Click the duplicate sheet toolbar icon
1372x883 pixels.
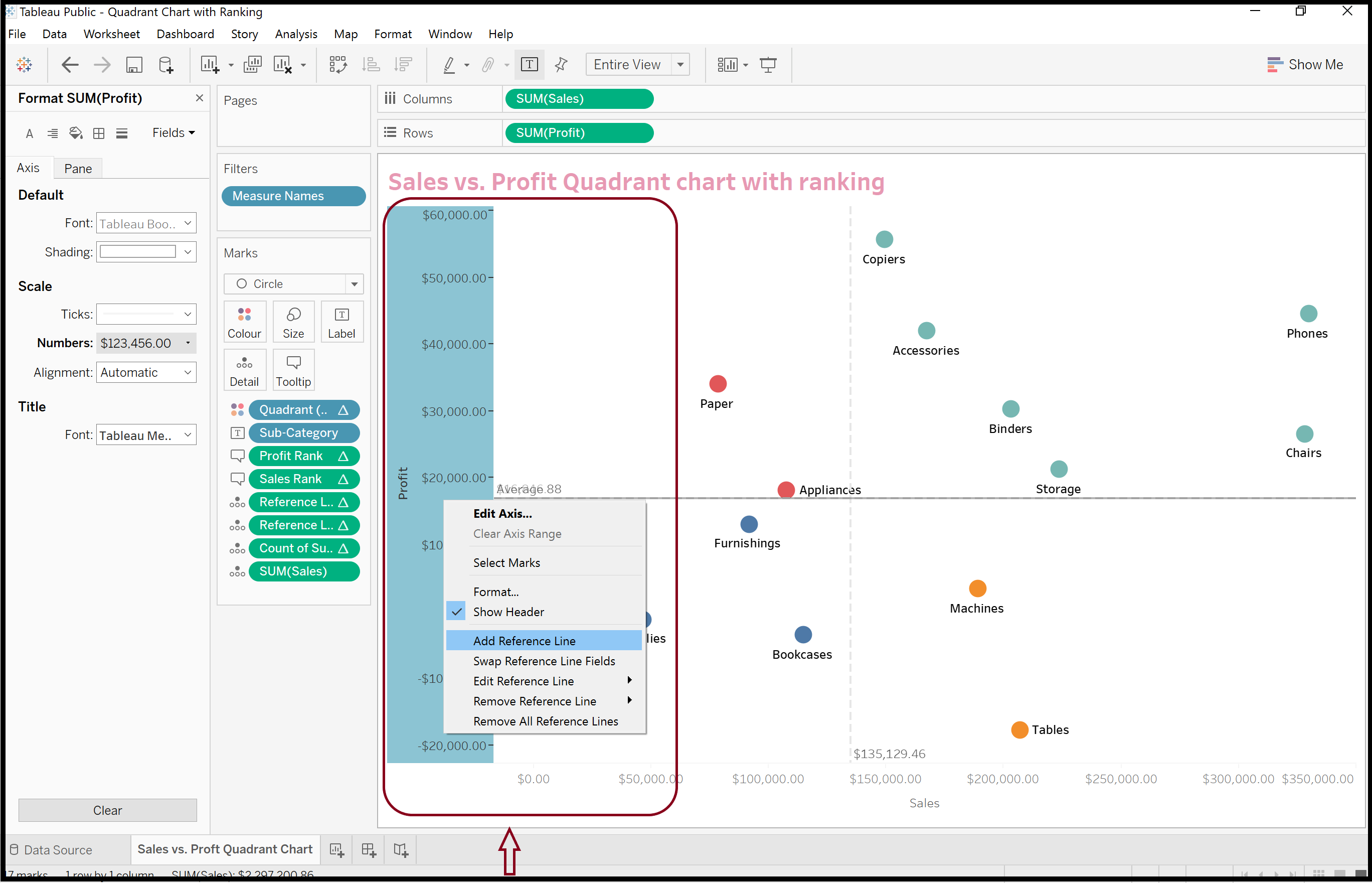(252, 65)
